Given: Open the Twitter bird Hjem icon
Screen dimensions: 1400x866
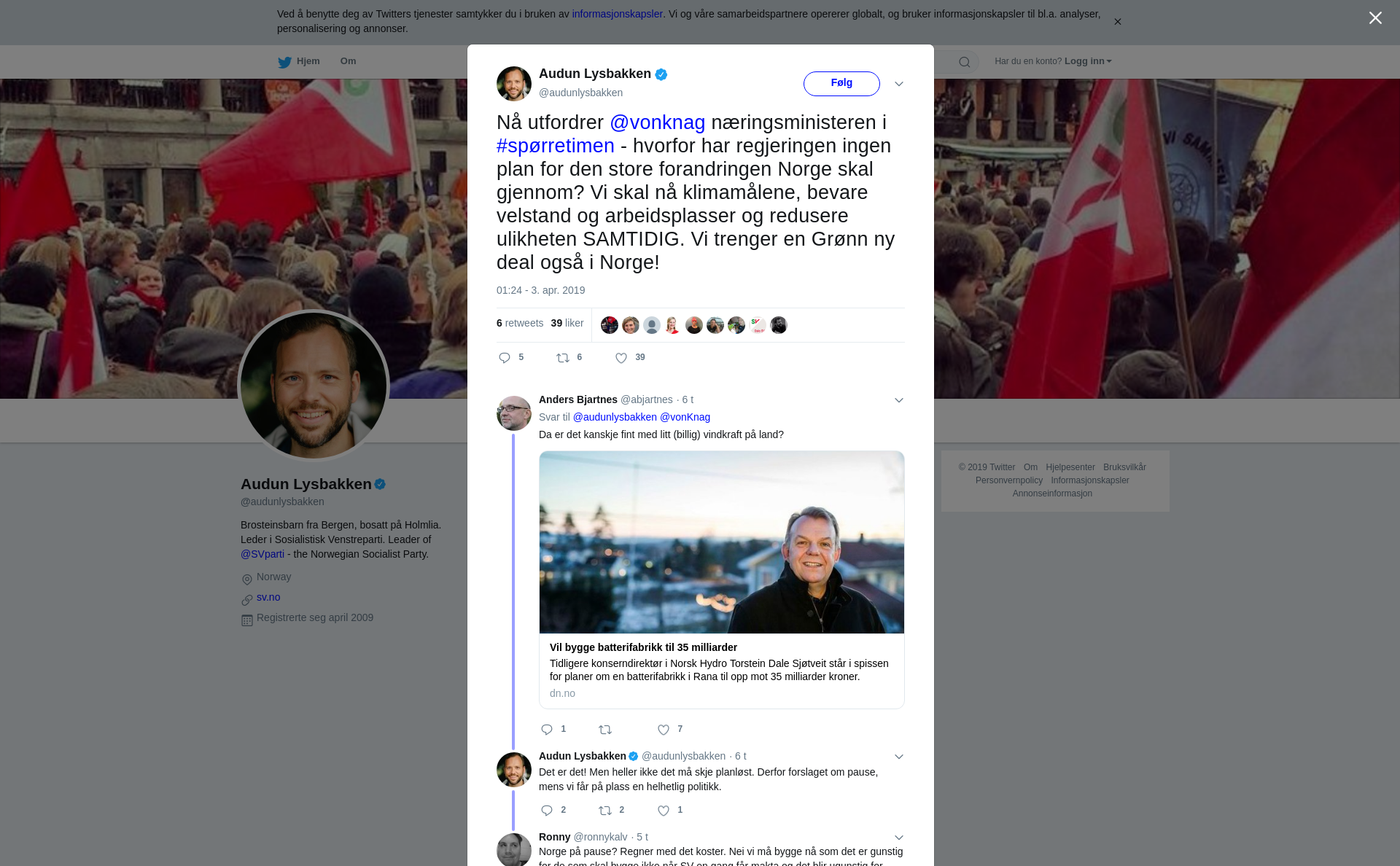Looking at the screenshot, I should tap(284, 62).
